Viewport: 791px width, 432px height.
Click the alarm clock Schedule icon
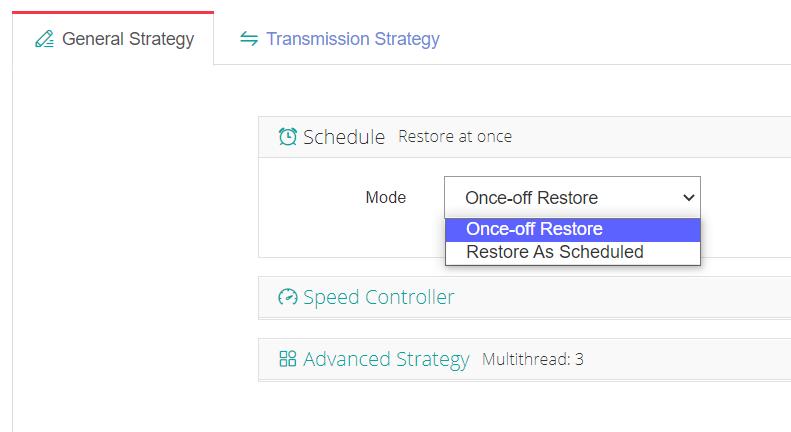pyautogui.click(x=288, y=137)
